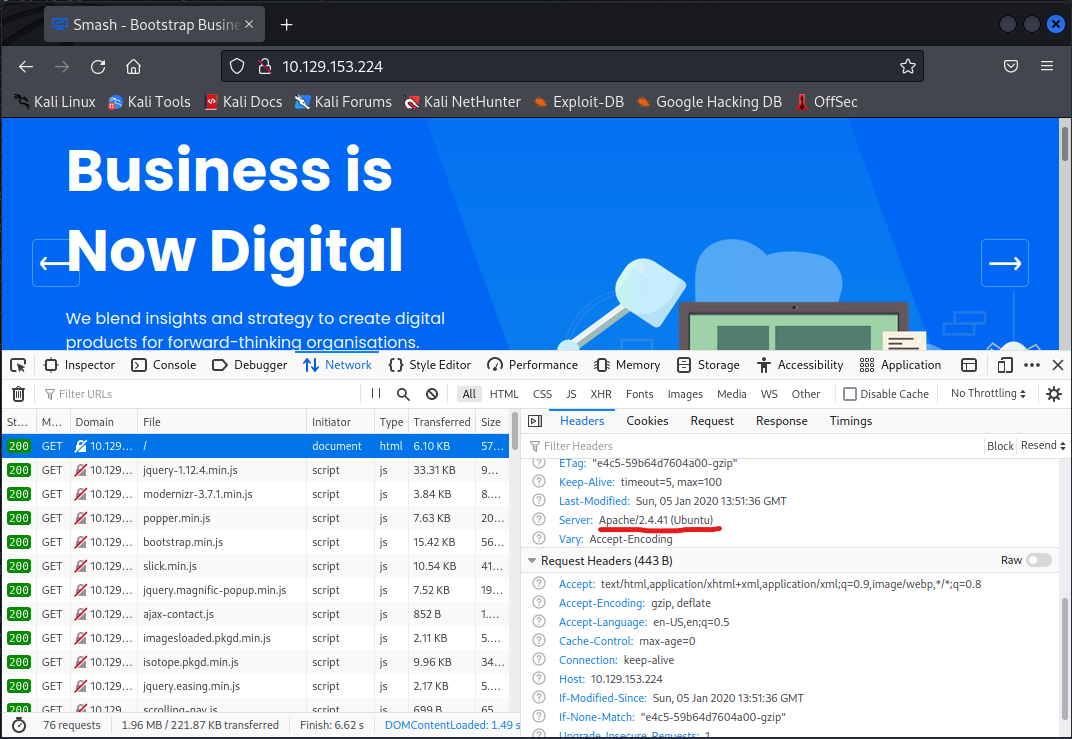Open the Kali Docs bookmark
The height and width of the screenshot is (739, 1072).
click(x=243, y=102)
